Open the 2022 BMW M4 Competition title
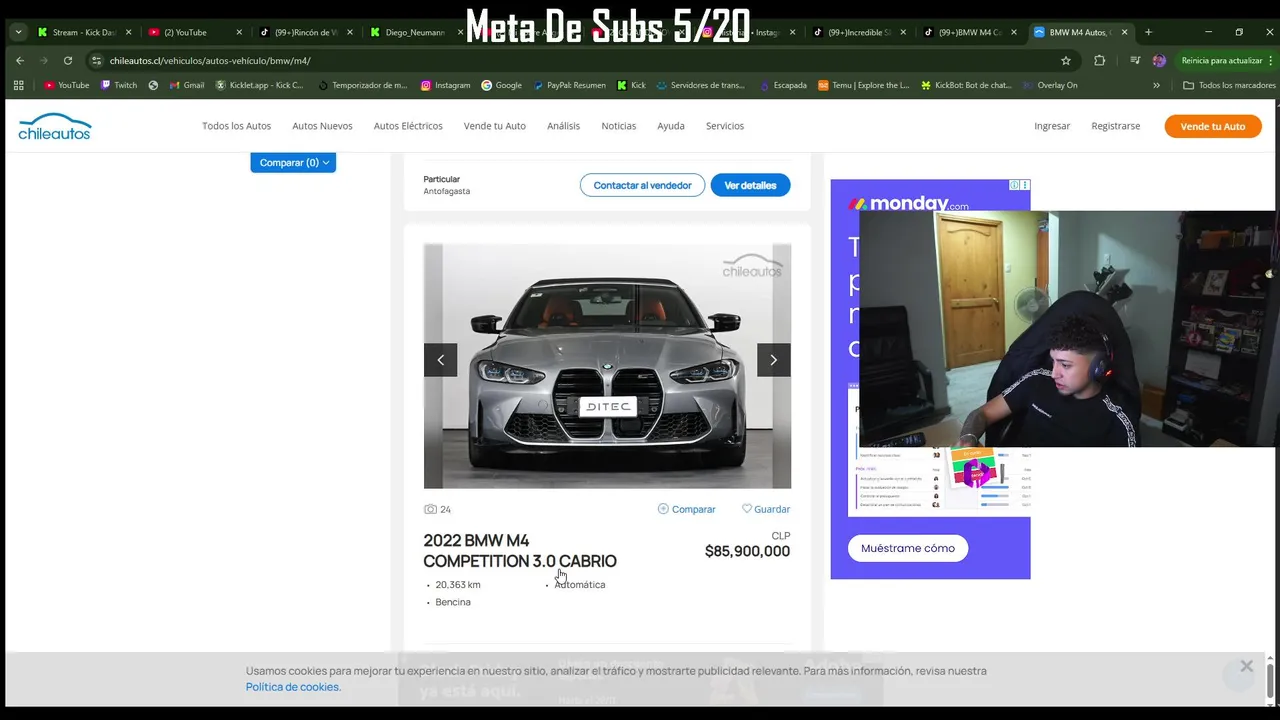 (x=520, y=551)
